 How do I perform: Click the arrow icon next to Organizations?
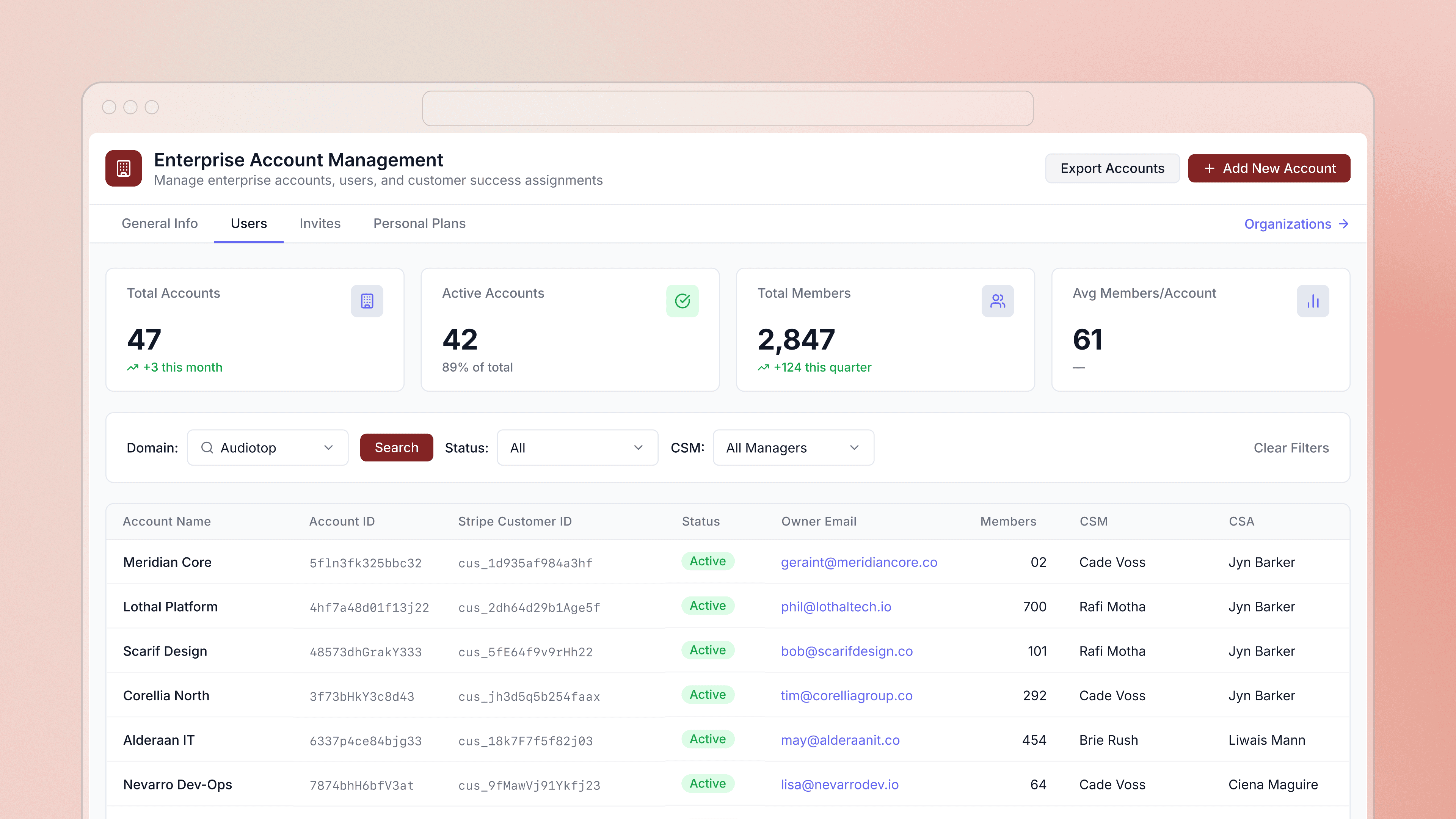[1344, 224]
